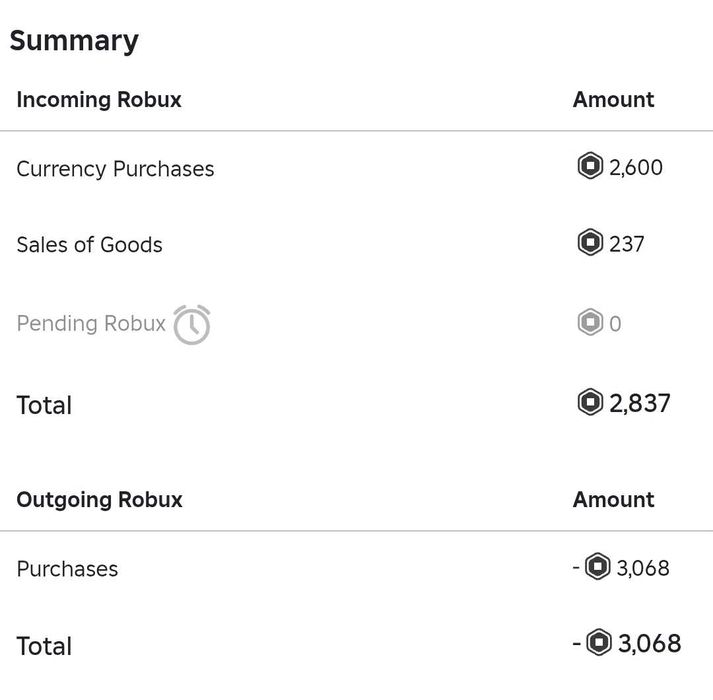Open the Sales of Goods details

coord(89,245)
